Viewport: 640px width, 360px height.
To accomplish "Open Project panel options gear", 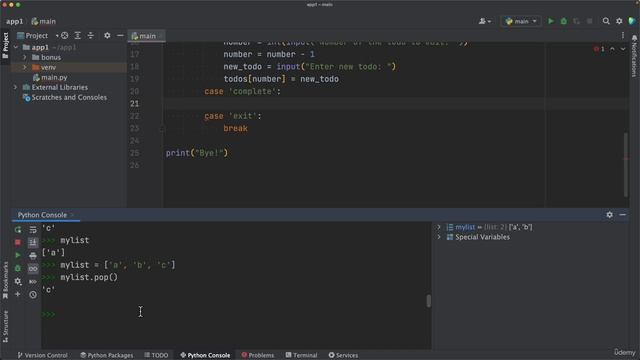I will coord(107,36).
